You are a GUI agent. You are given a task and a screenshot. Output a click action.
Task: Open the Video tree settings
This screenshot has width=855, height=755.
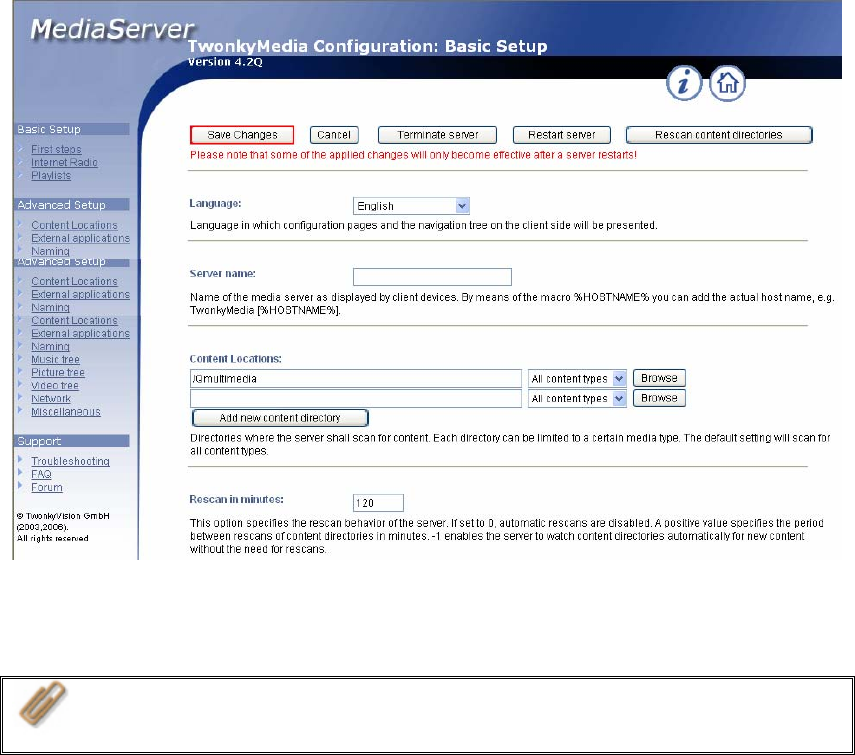55,386
